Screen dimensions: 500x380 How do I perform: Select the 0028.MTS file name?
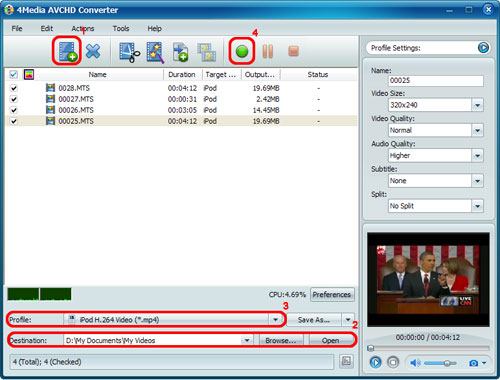pyautogui.click(x=74, y=88)
